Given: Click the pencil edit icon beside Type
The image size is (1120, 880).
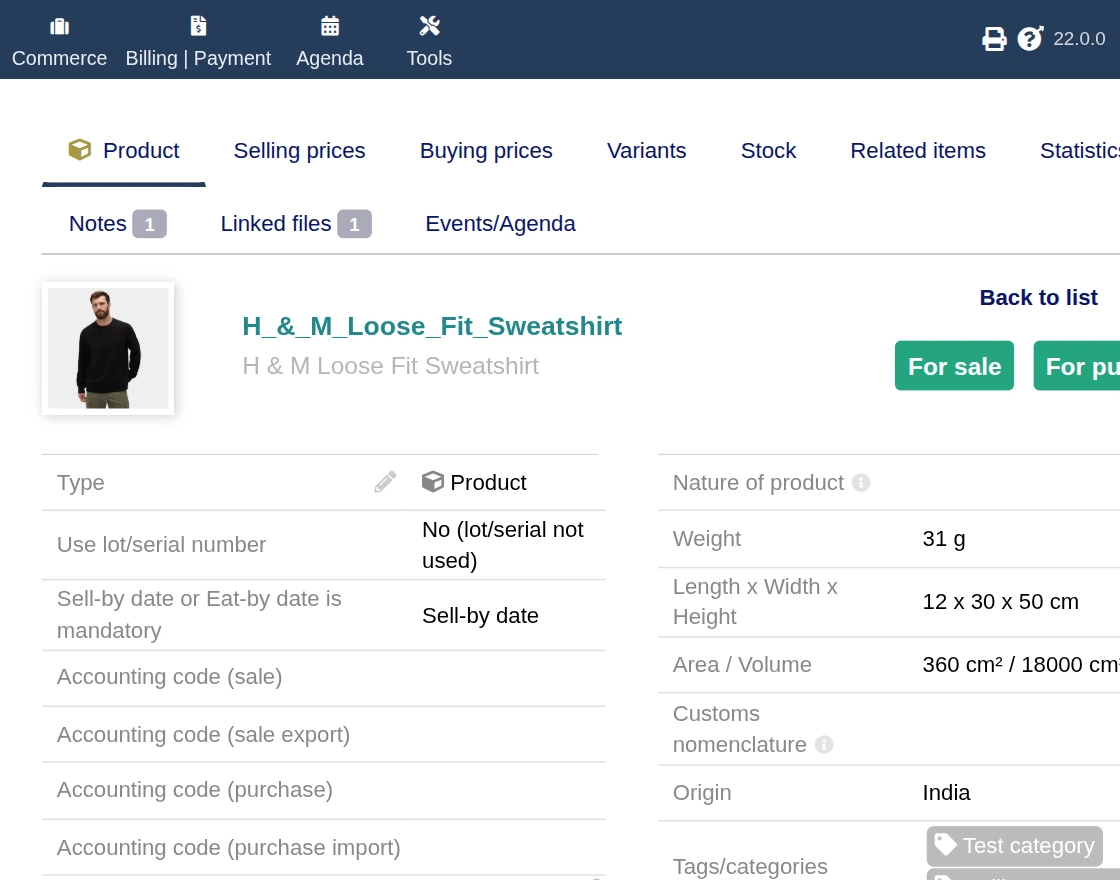Looking at the screenshot, I should pos(385,482).
